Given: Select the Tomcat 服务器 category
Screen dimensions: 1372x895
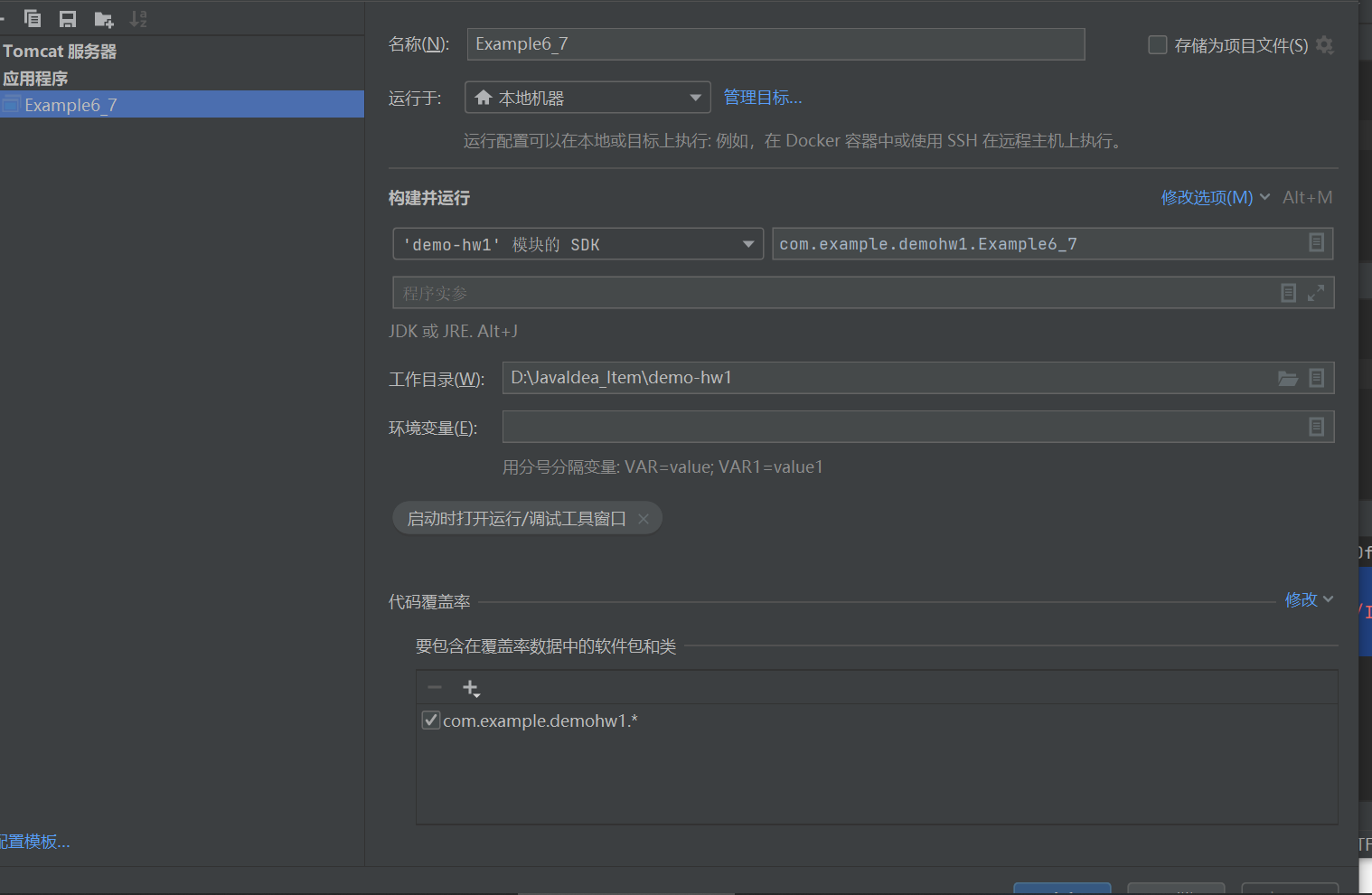Looking at the screenshot, I should (60, 52).
